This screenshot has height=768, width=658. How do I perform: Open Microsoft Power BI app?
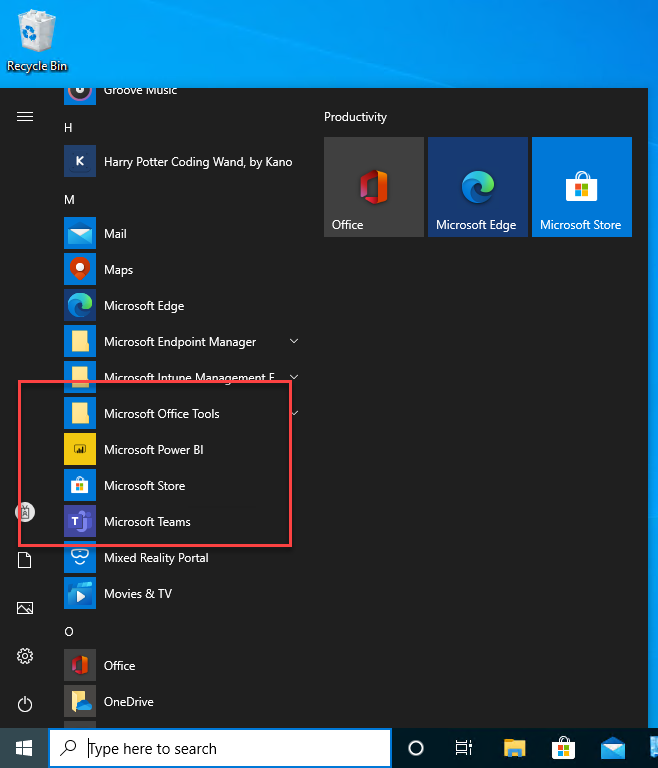point(181,450)
